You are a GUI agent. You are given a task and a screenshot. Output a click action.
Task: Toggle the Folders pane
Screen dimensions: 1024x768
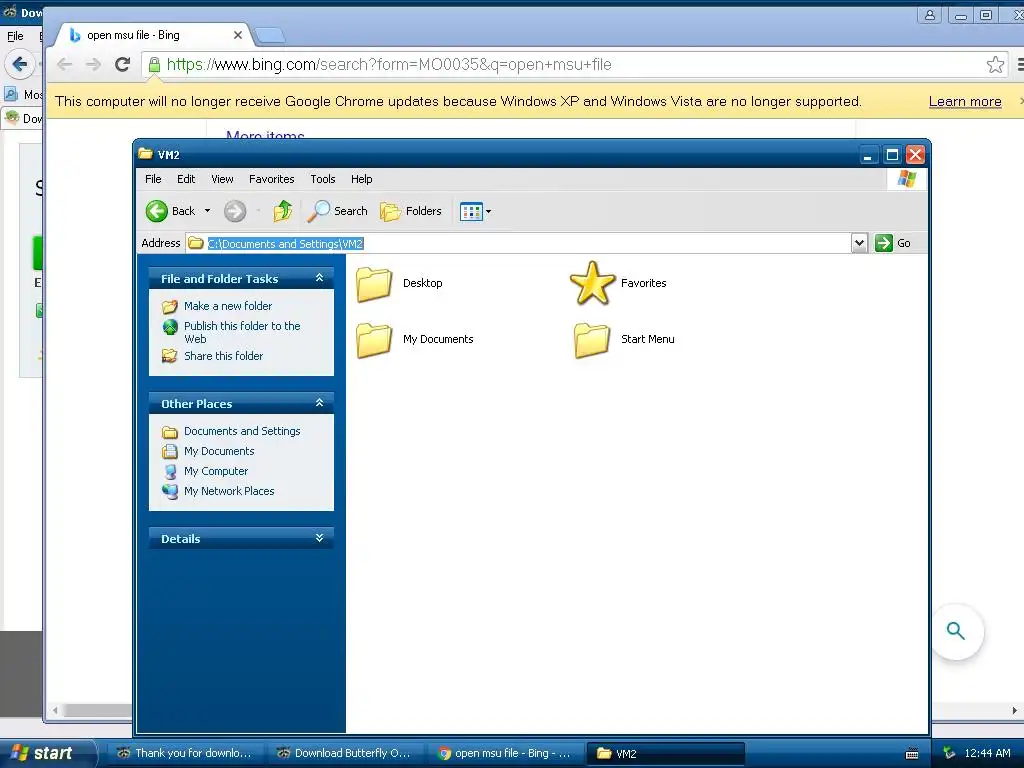click(x=411, y=211)
